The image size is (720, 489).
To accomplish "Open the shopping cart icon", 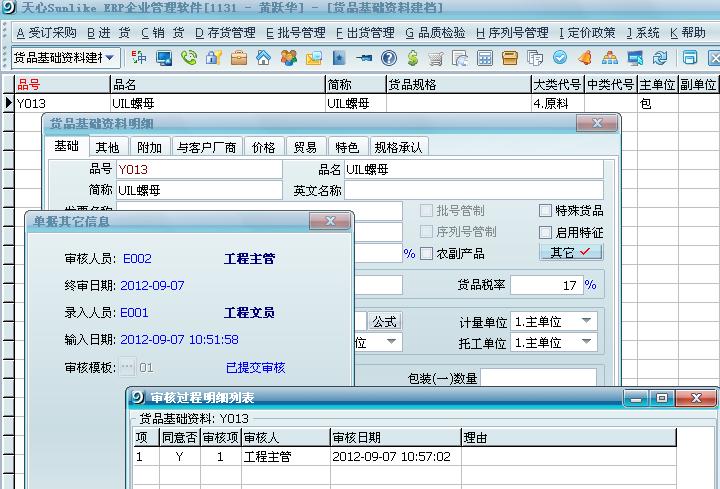I will click(x=435, y=58).
